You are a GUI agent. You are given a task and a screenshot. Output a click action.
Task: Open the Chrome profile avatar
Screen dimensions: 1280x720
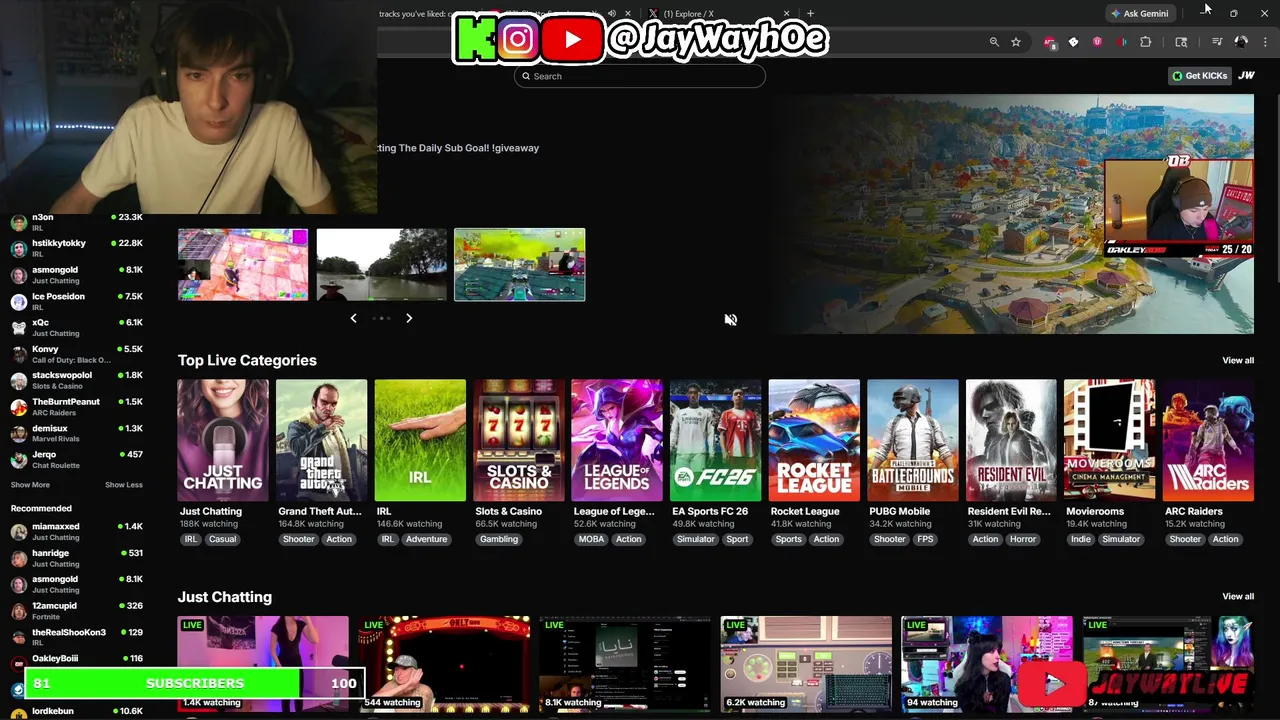point(1241,42)
